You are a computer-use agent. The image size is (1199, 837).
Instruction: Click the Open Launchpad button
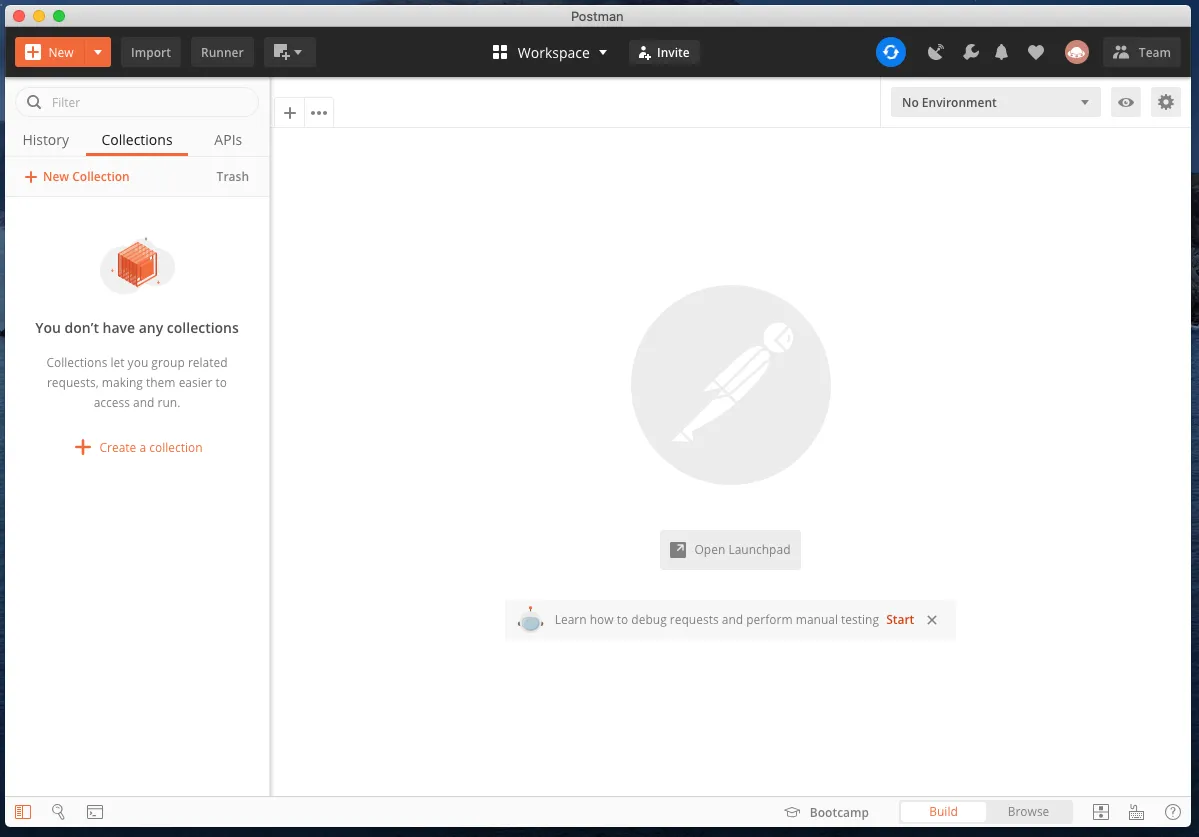(x=730, y=550)
